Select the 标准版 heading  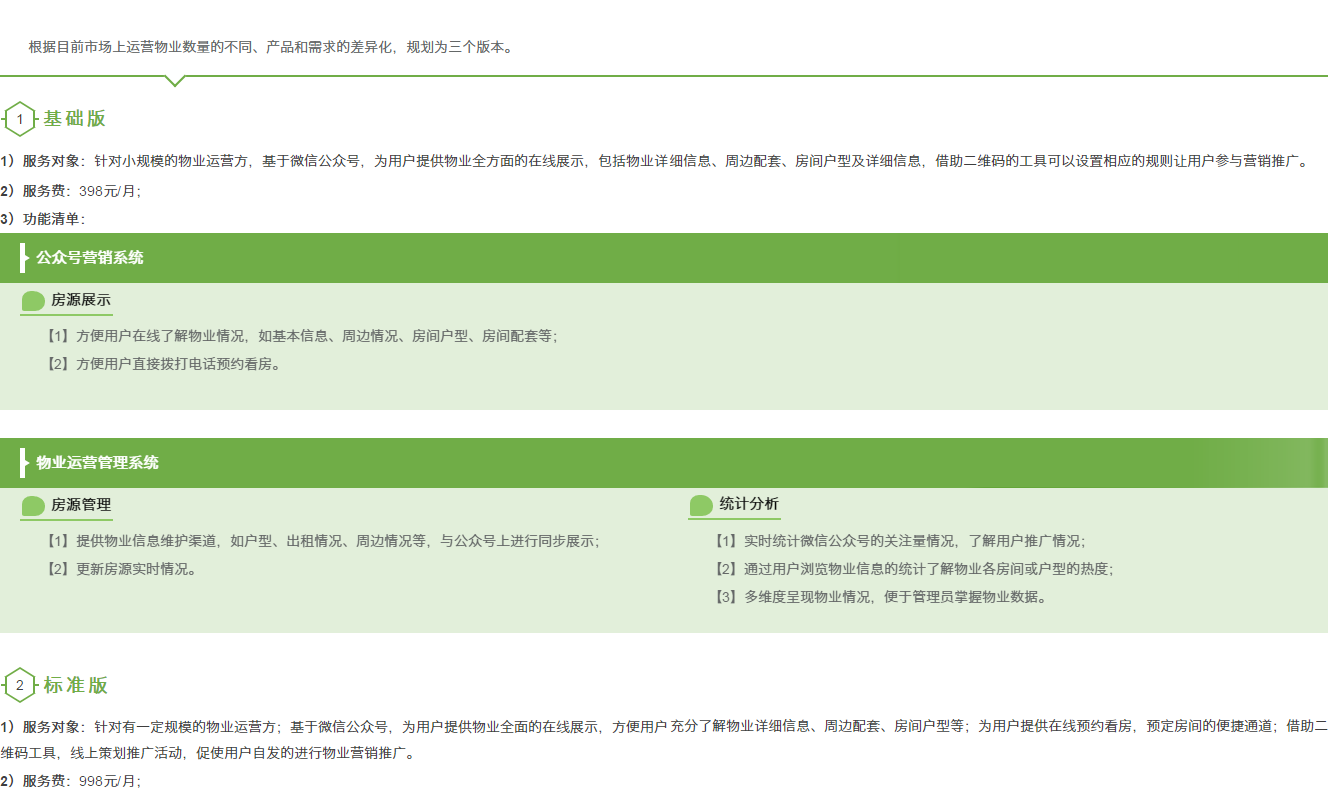tap(76, 685)
